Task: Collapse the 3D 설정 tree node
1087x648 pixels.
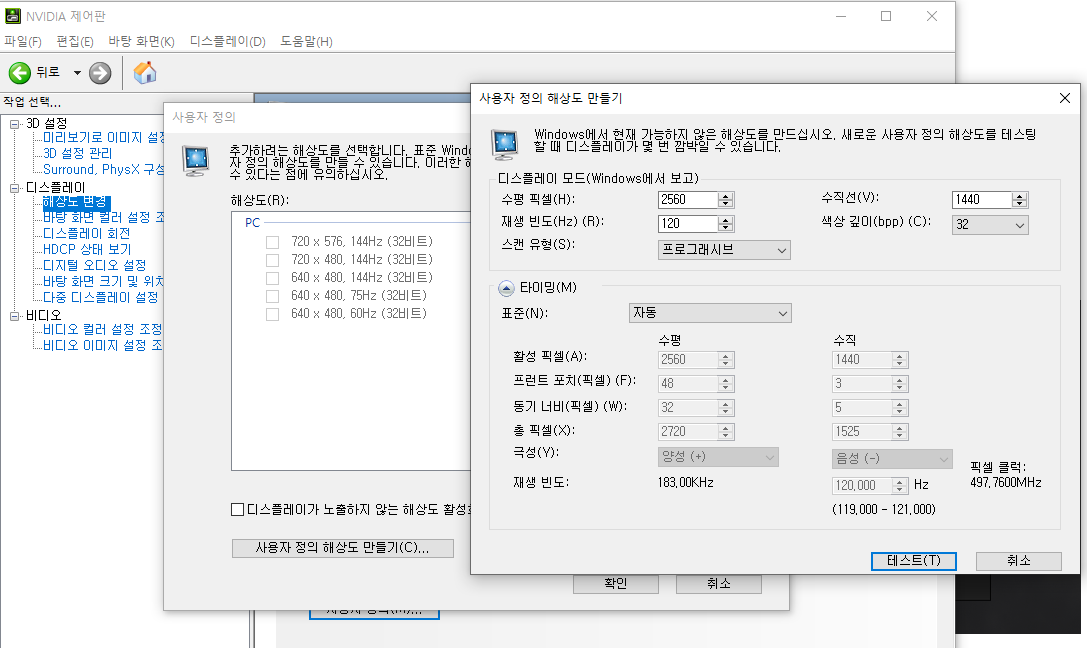Action: pyautogui.click(x=15, y=124)
